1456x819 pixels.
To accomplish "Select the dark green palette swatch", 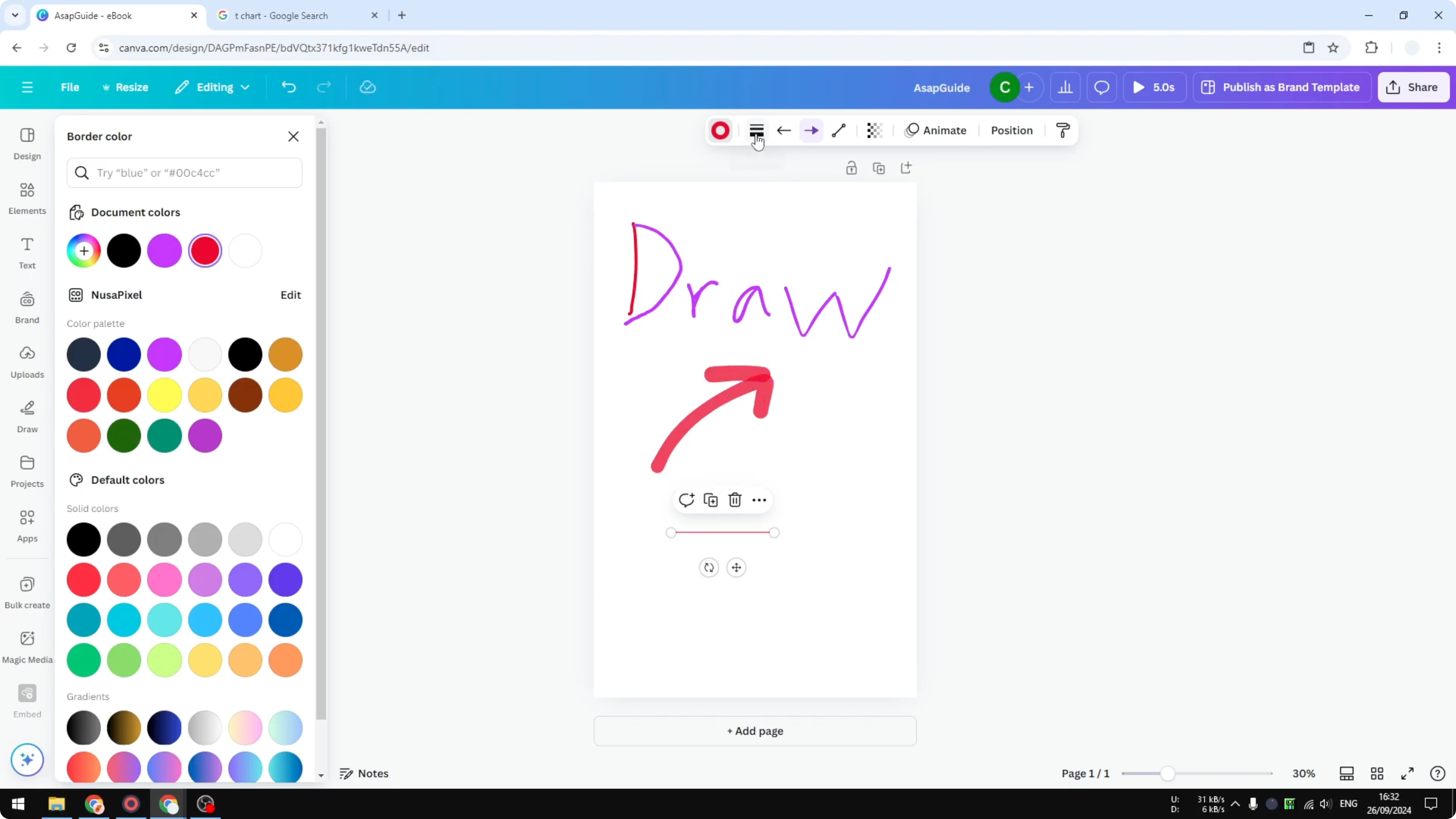I will 124,435.
